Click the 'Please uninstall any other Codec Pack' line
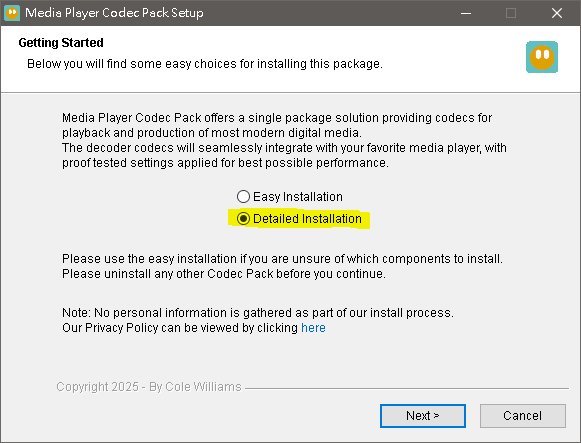The width and height of the screenshot is (581, 443). pyautogui.click(x=224, y=274)
